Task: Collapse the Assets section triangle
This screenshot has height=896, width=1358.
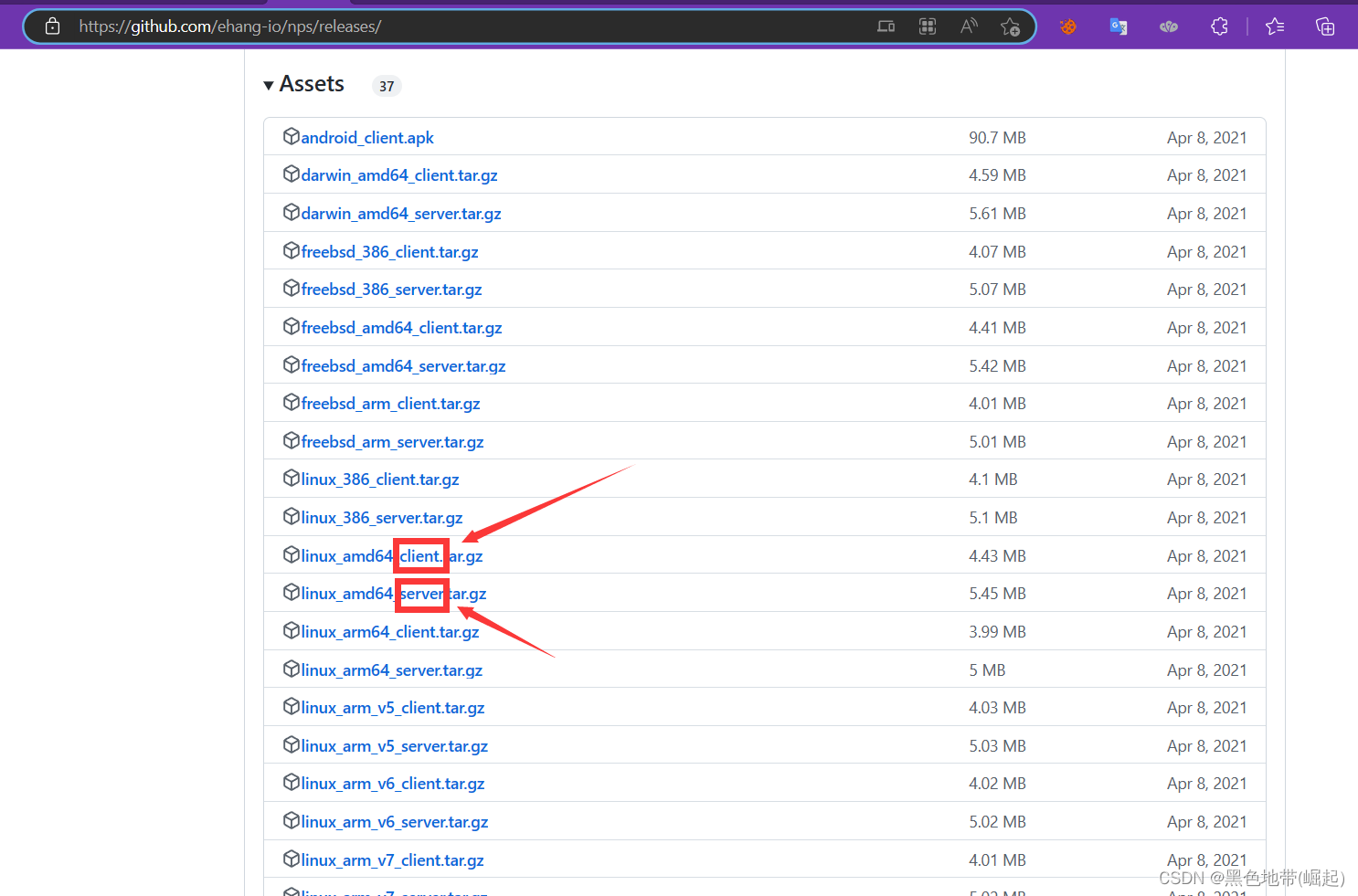Action: click(x=269, y=85)
